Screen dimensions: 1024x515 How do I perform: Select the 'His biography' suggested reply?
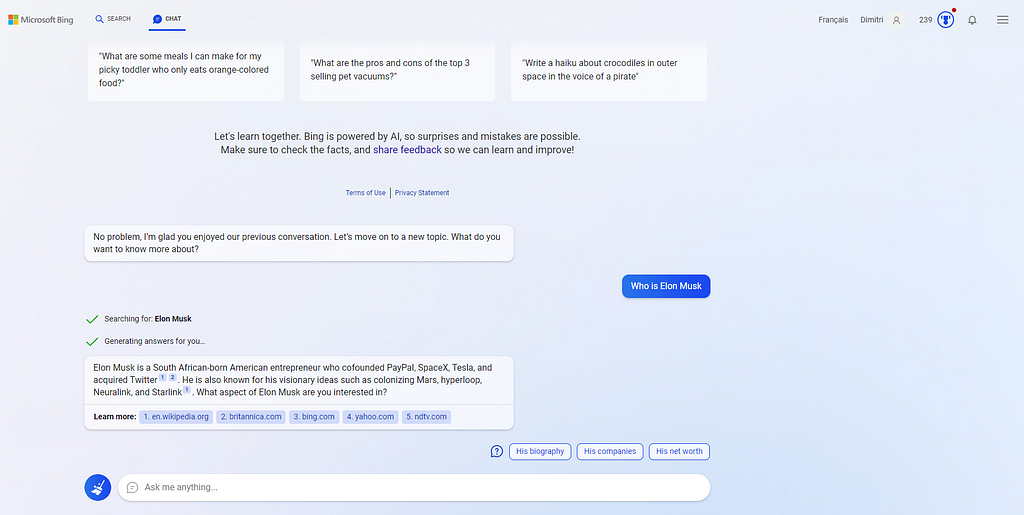(540, 451)
